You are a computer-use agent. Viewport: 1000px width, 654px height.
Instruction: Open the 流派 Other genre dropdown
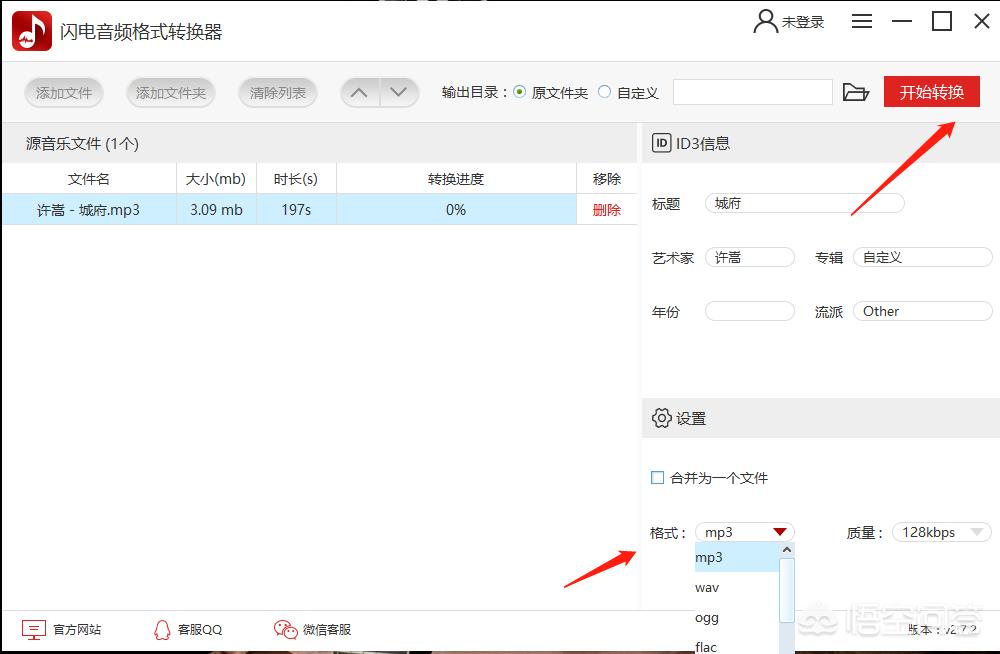[921, 311]
